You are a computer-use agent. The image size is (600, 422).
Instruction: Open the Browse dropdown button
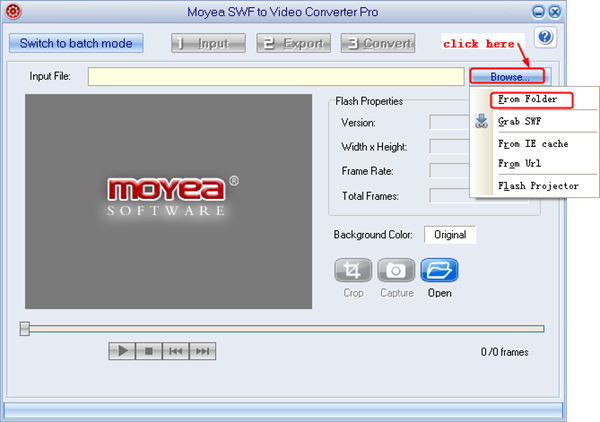click(x=510, y=77)
